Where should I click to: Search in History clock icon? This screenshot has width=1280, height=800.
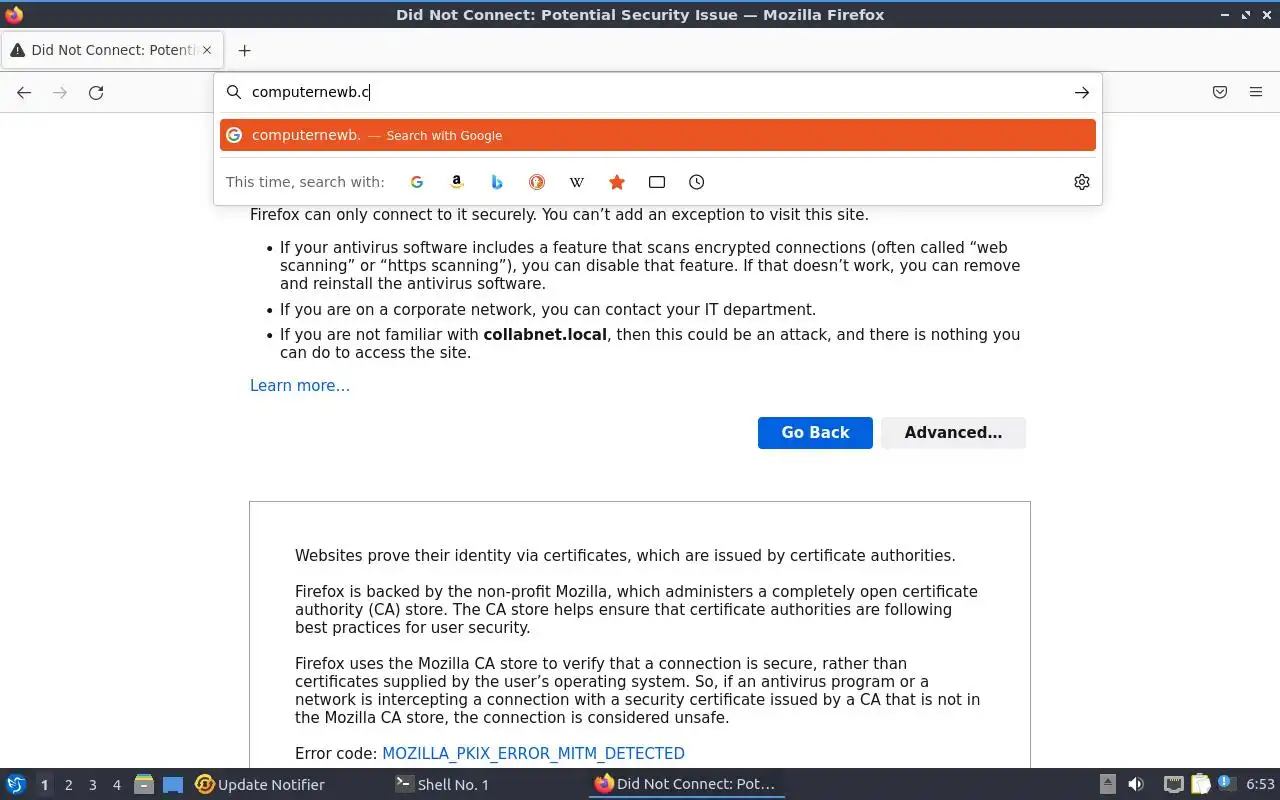[697, 182]
